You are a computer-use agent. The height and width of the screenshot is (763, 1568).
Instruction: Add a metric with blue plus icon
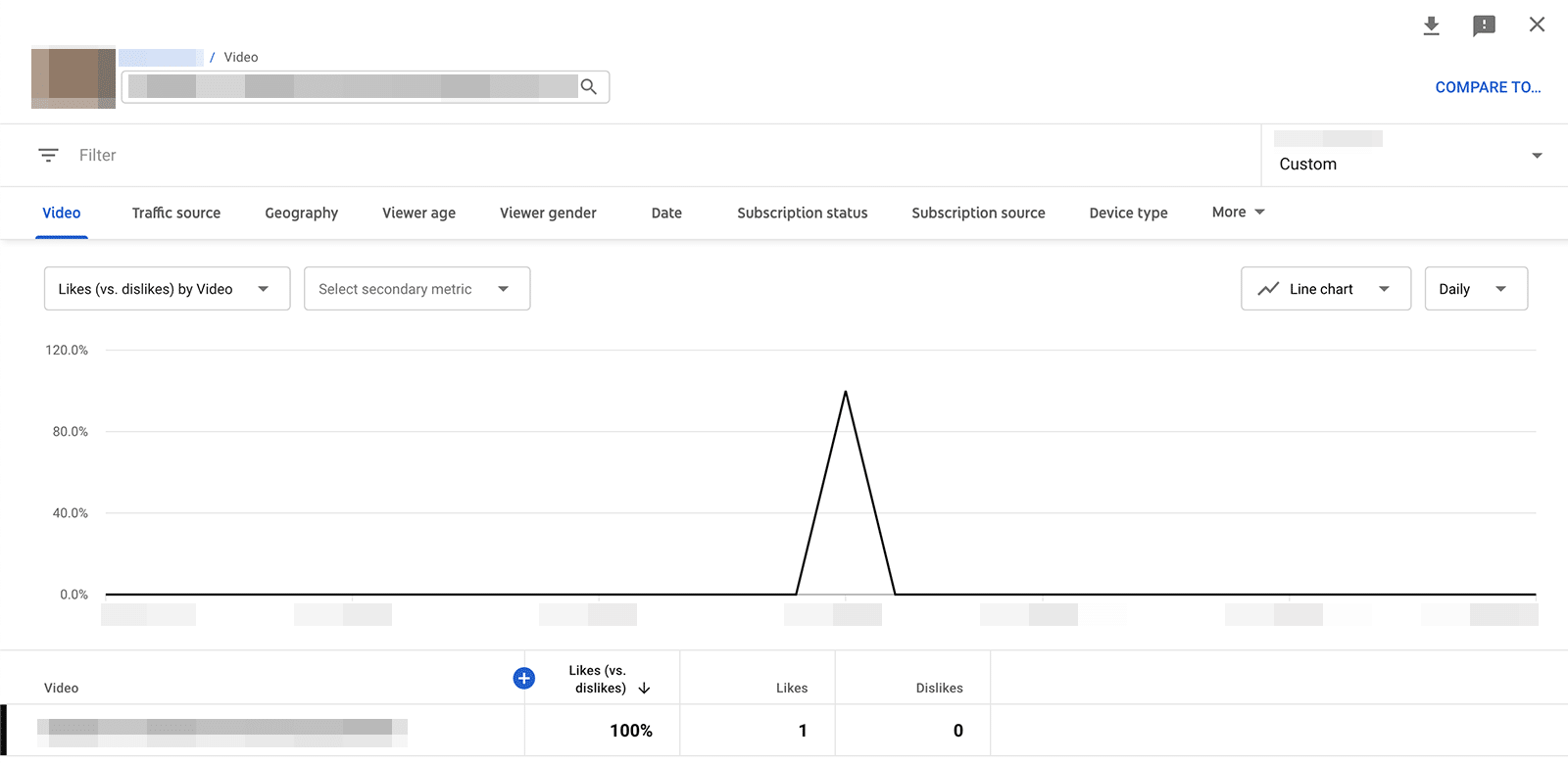tap(524, 678)
